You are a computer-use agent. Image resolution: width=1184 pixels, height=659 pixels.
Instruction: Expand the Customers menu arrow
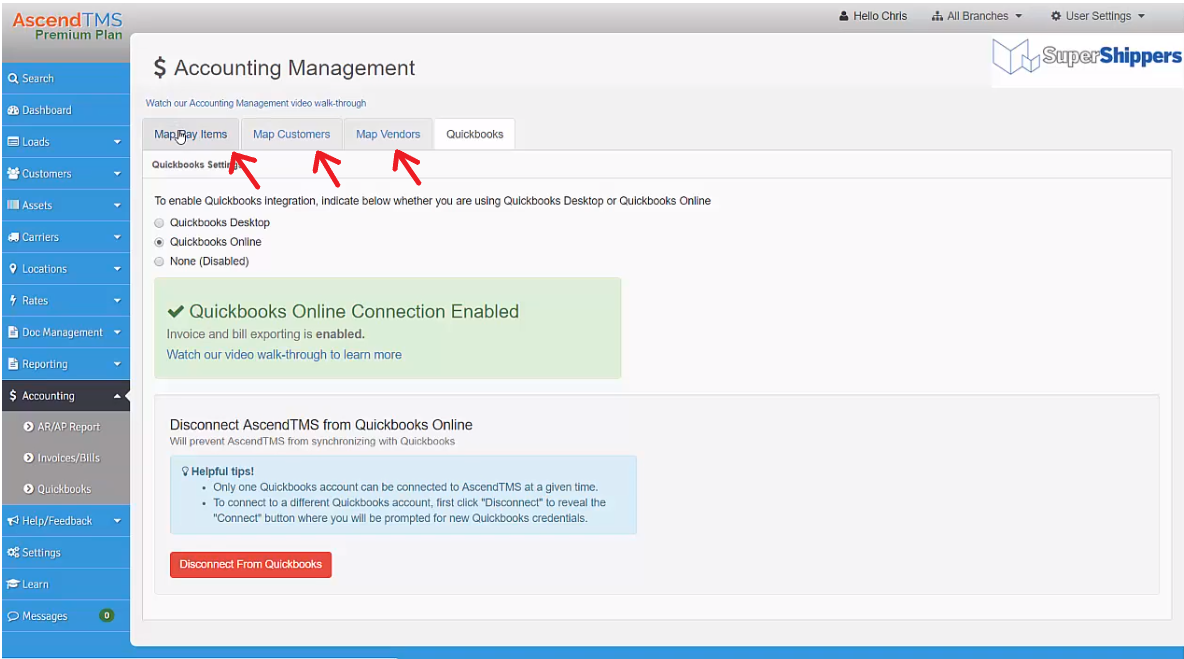pyautogui.click(x=117, y=174)
